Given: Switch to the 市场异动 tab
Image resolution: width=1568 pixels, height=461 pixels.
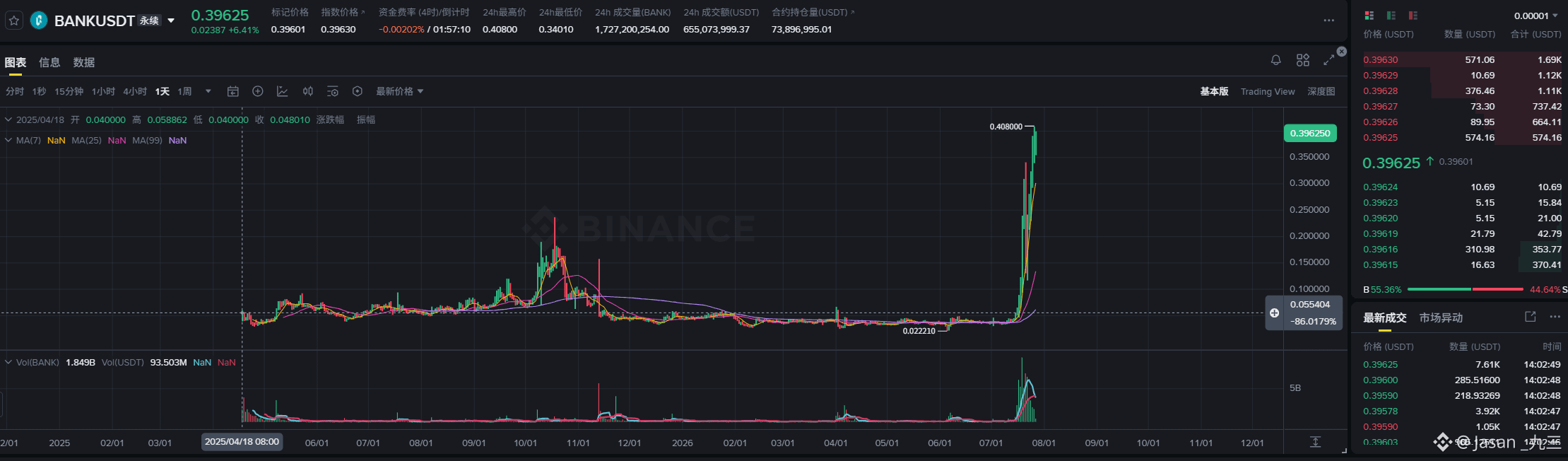Looking at the screenshot, I should point(1441,318).
